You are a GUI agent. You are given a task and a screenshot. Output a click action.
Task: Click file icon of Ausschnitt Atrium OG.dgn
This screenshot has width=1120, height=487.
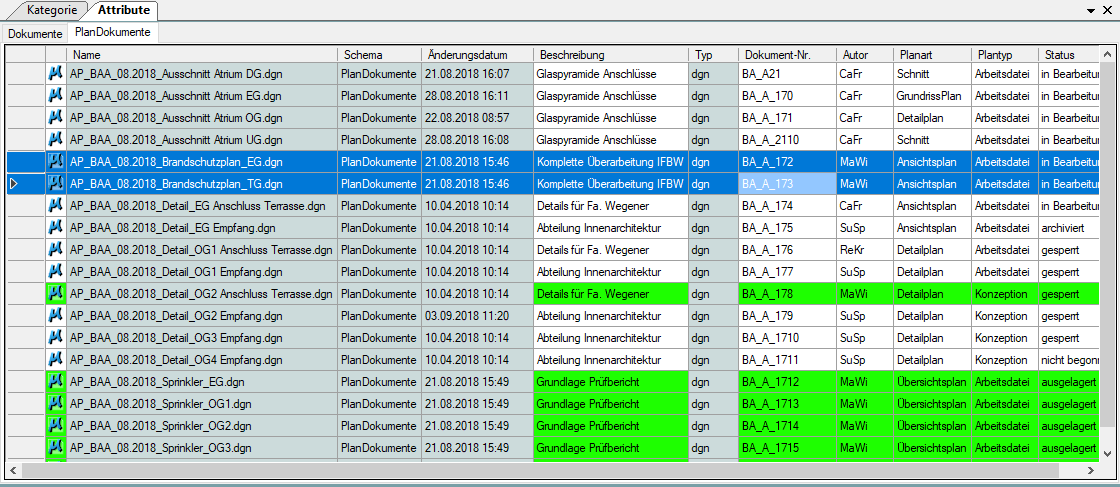pyautogui.click(x=56, y=118)
